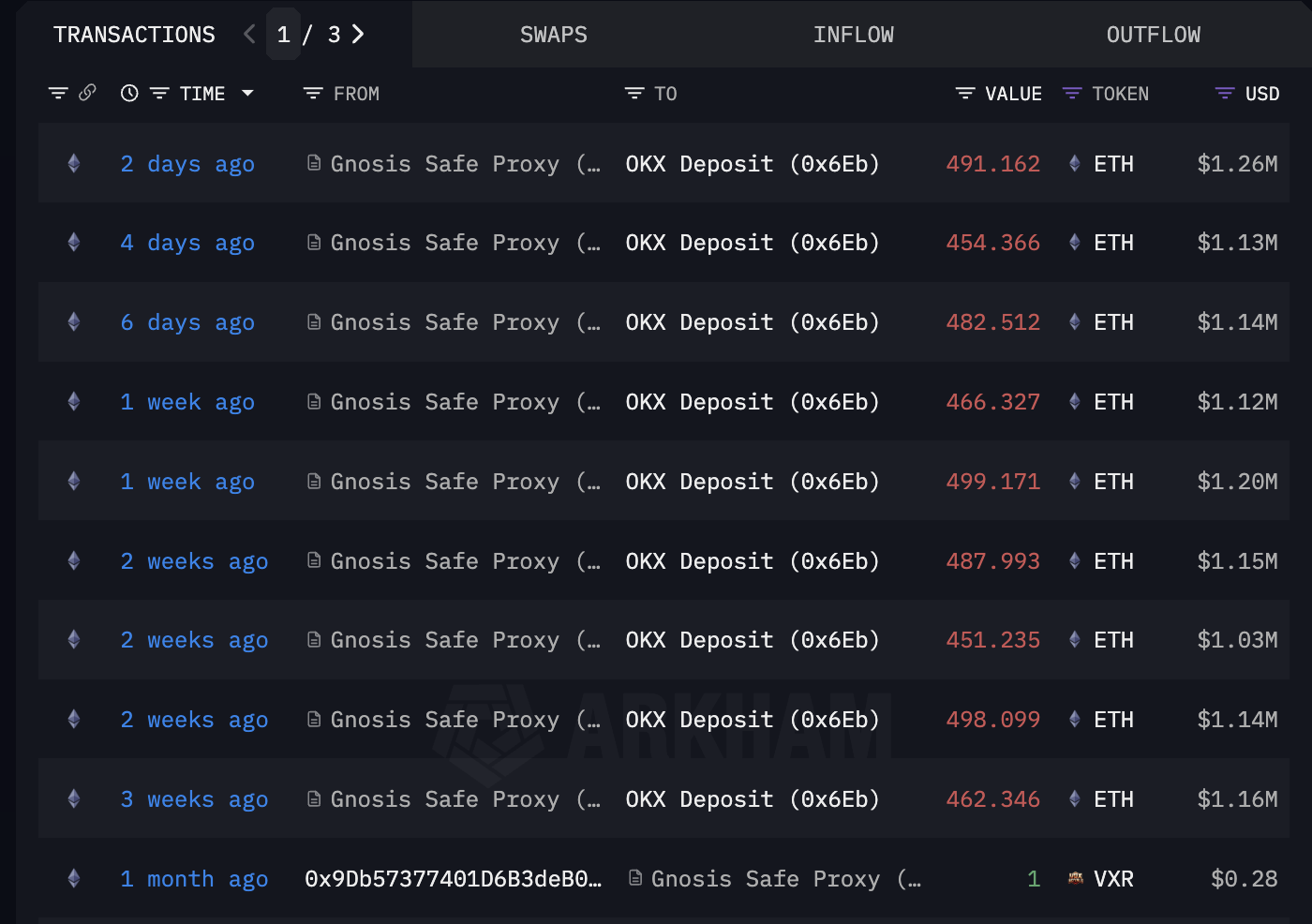Open the '1 month ago' transaction link

coord(194,879)
